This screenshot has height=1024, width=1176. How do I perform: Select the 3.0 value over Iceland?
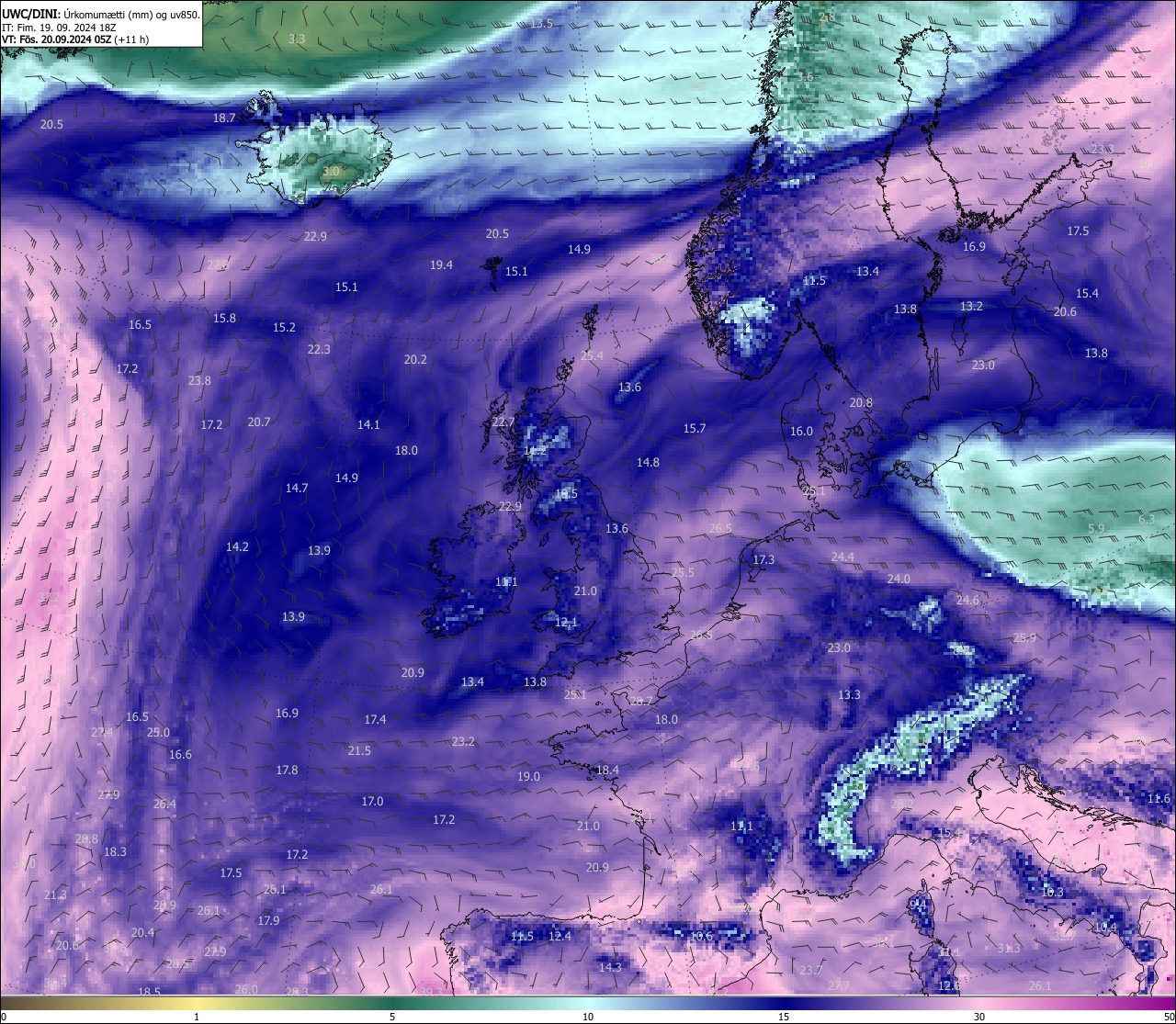coord(332,171)
